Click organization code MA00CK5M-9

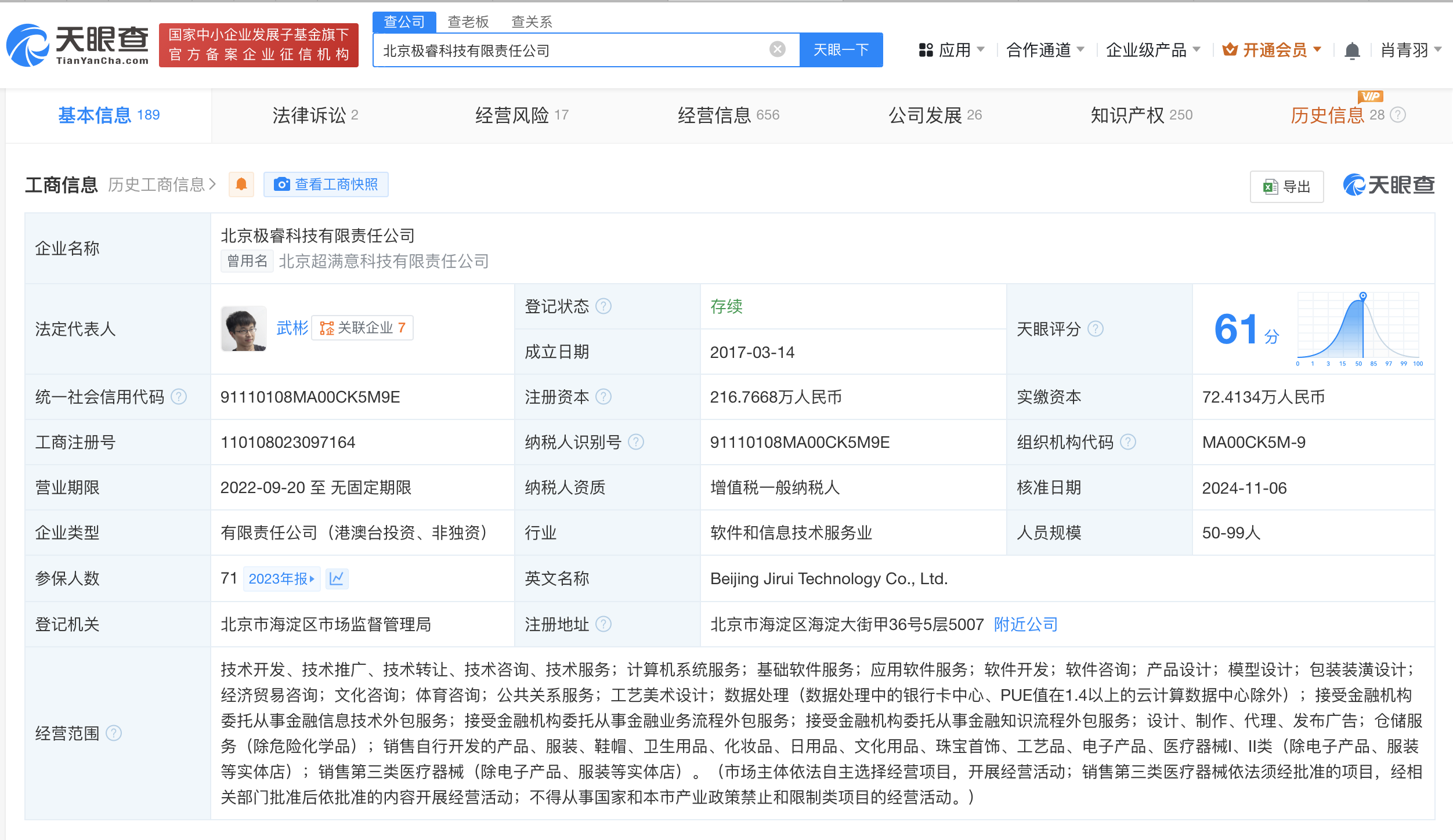1254,442
